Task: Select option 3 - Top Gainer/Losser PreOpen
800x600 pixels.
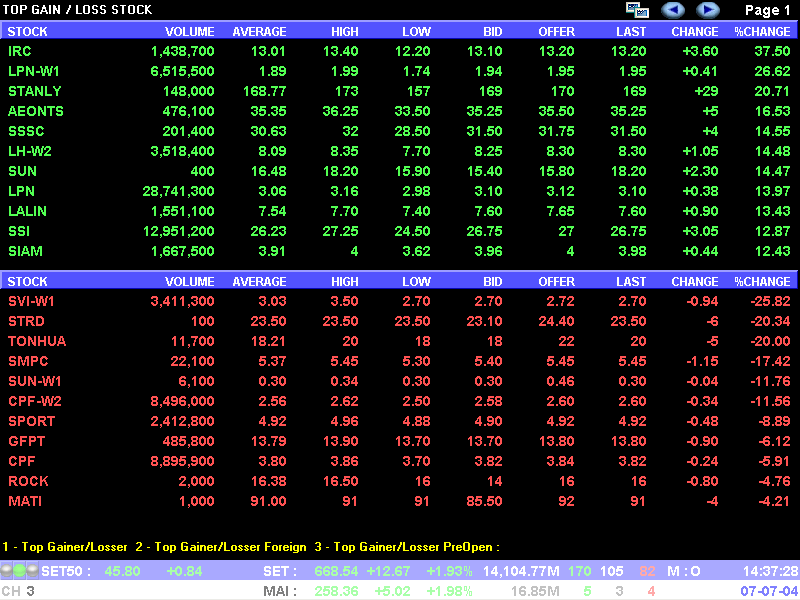Action: [x=407, y=547]
